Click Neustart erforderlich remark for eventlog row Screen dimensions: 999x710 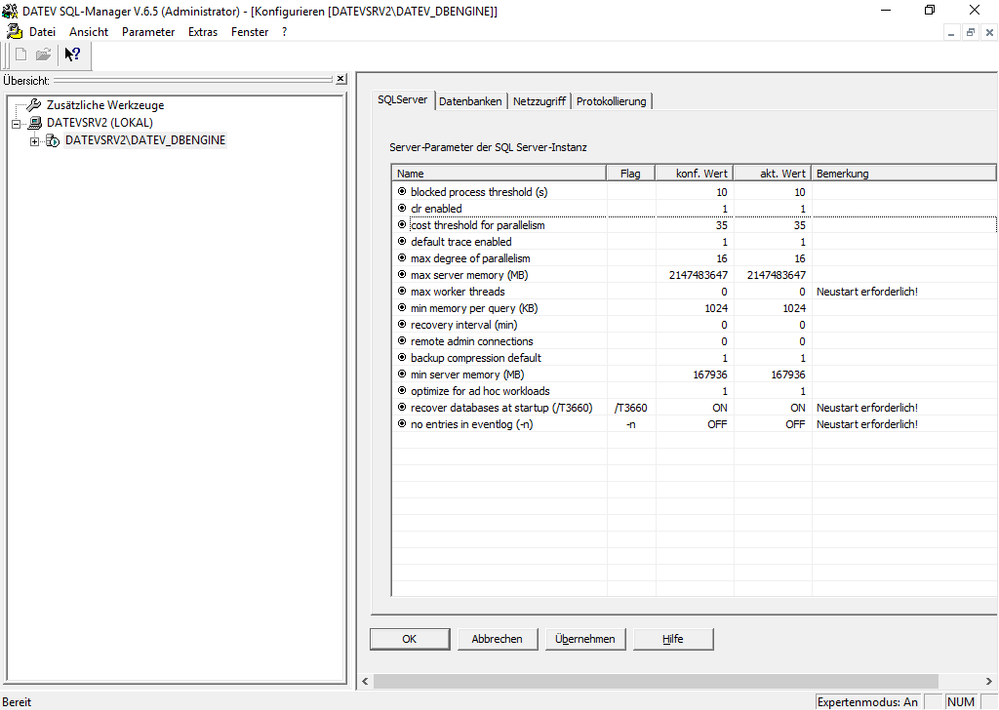pyautogui.click(x=867, y=424)
